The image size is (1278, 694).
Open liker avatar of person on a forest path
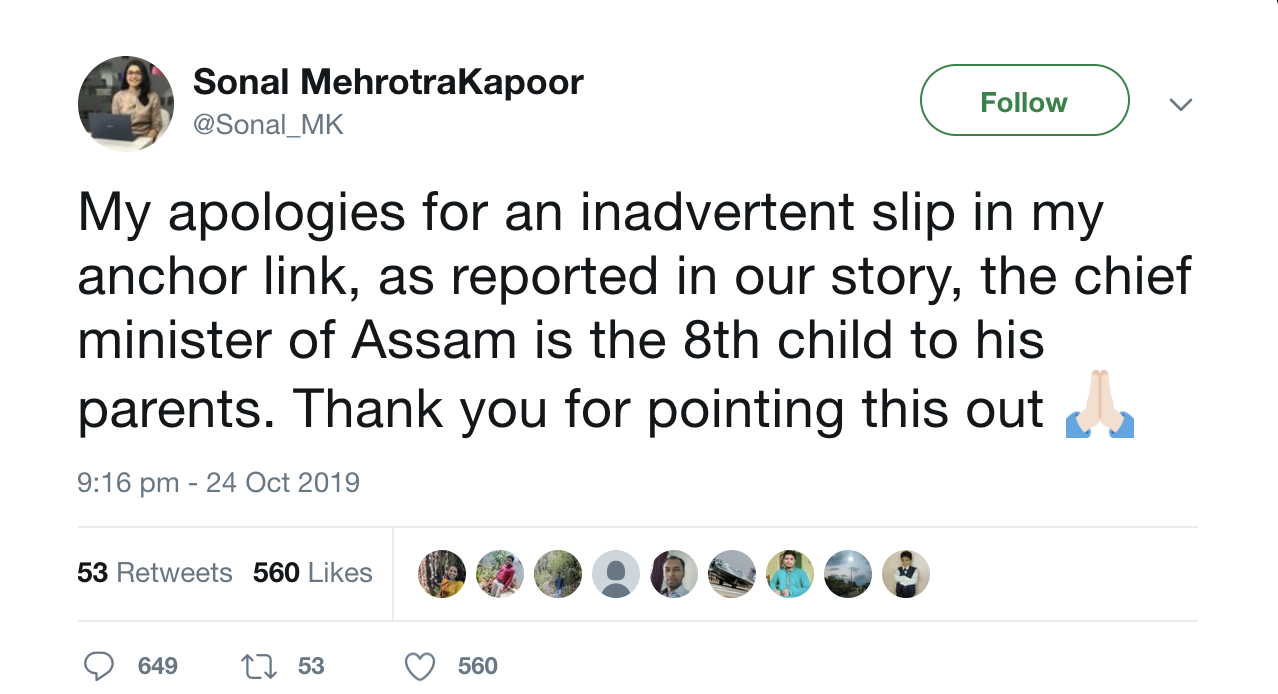pos(557,574)
